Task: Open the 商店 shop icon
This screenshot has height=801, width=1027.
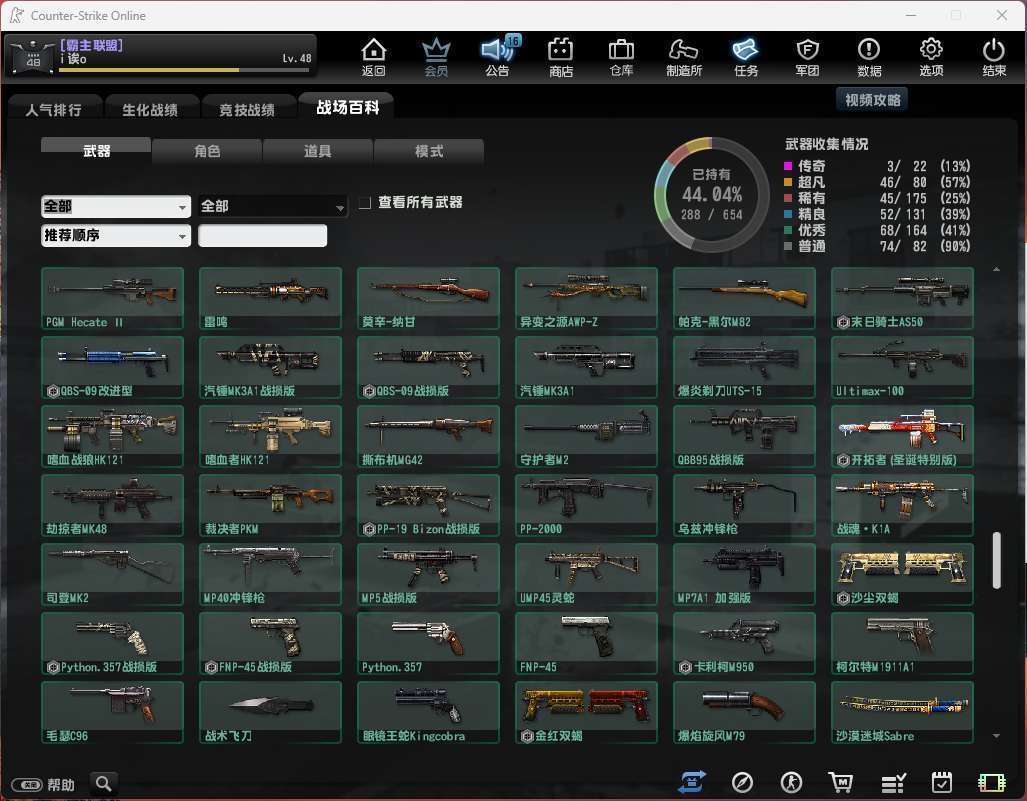Action: pyautogui.click(x=561, y=57)
